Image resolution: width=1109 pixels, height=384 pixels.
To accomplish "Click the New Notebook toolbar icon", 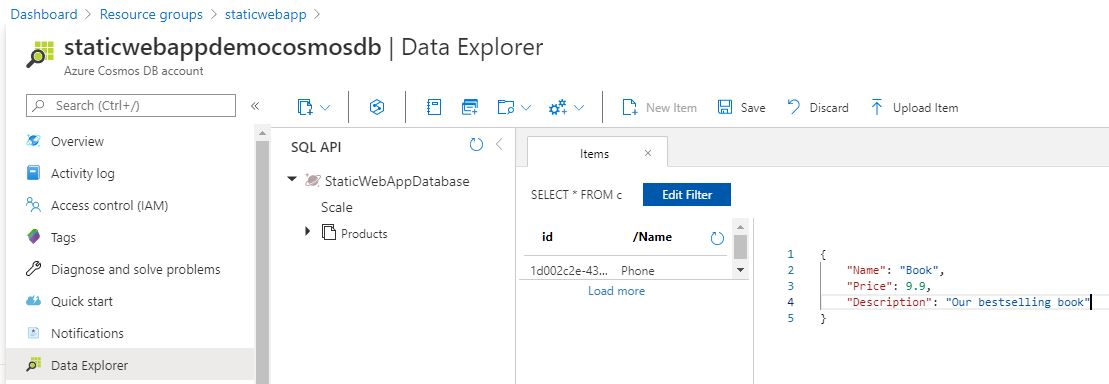I will [434, 107].
